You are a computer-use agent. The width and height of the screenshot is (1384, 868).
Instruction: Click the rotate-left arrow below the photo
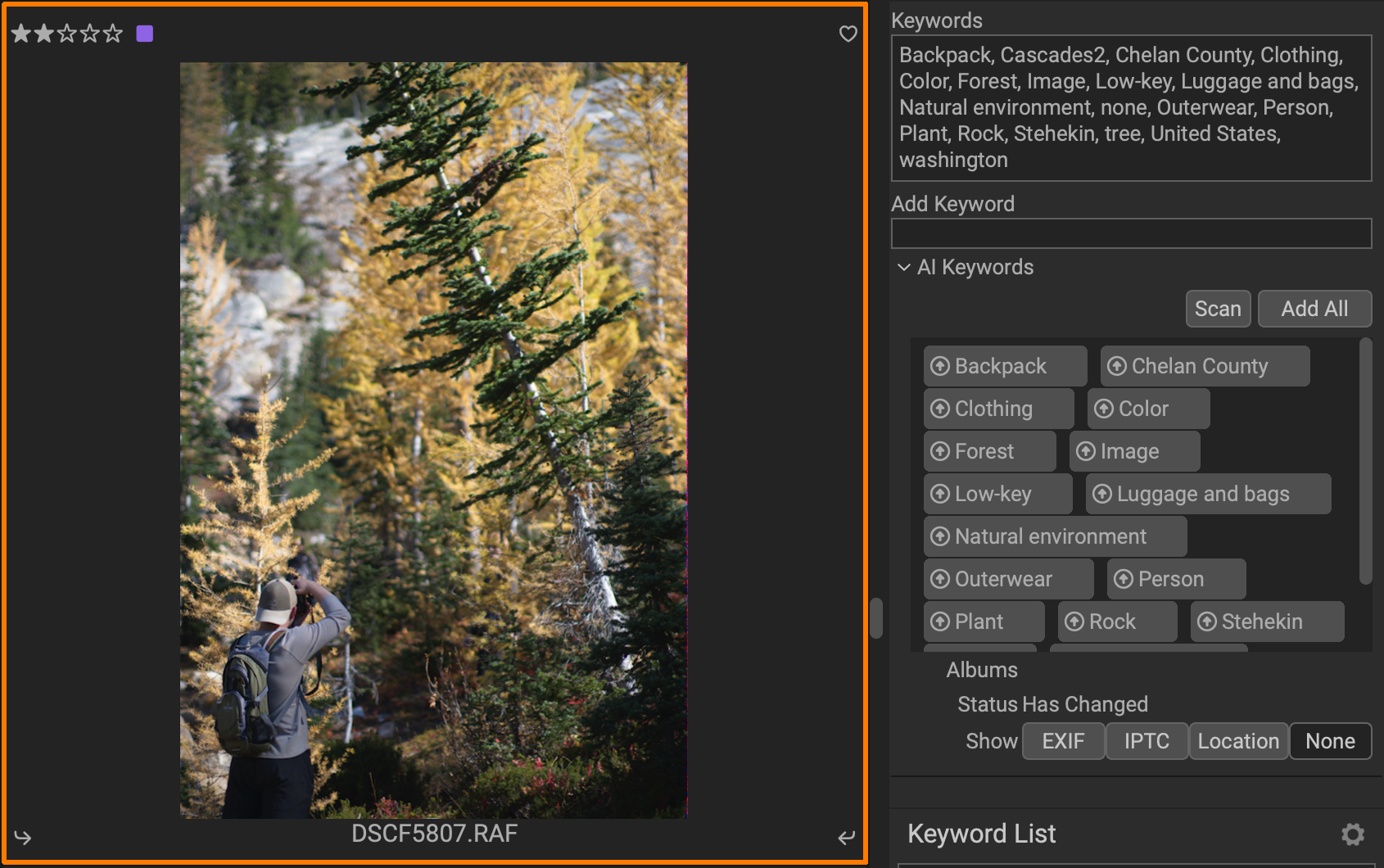pyautogui.click(x=23, y=837)
